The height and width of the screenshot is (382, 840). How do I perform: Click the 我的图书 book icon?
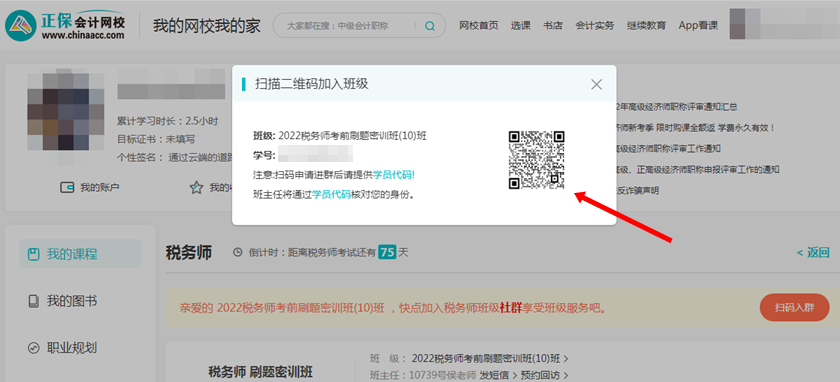tap(34, 301)
